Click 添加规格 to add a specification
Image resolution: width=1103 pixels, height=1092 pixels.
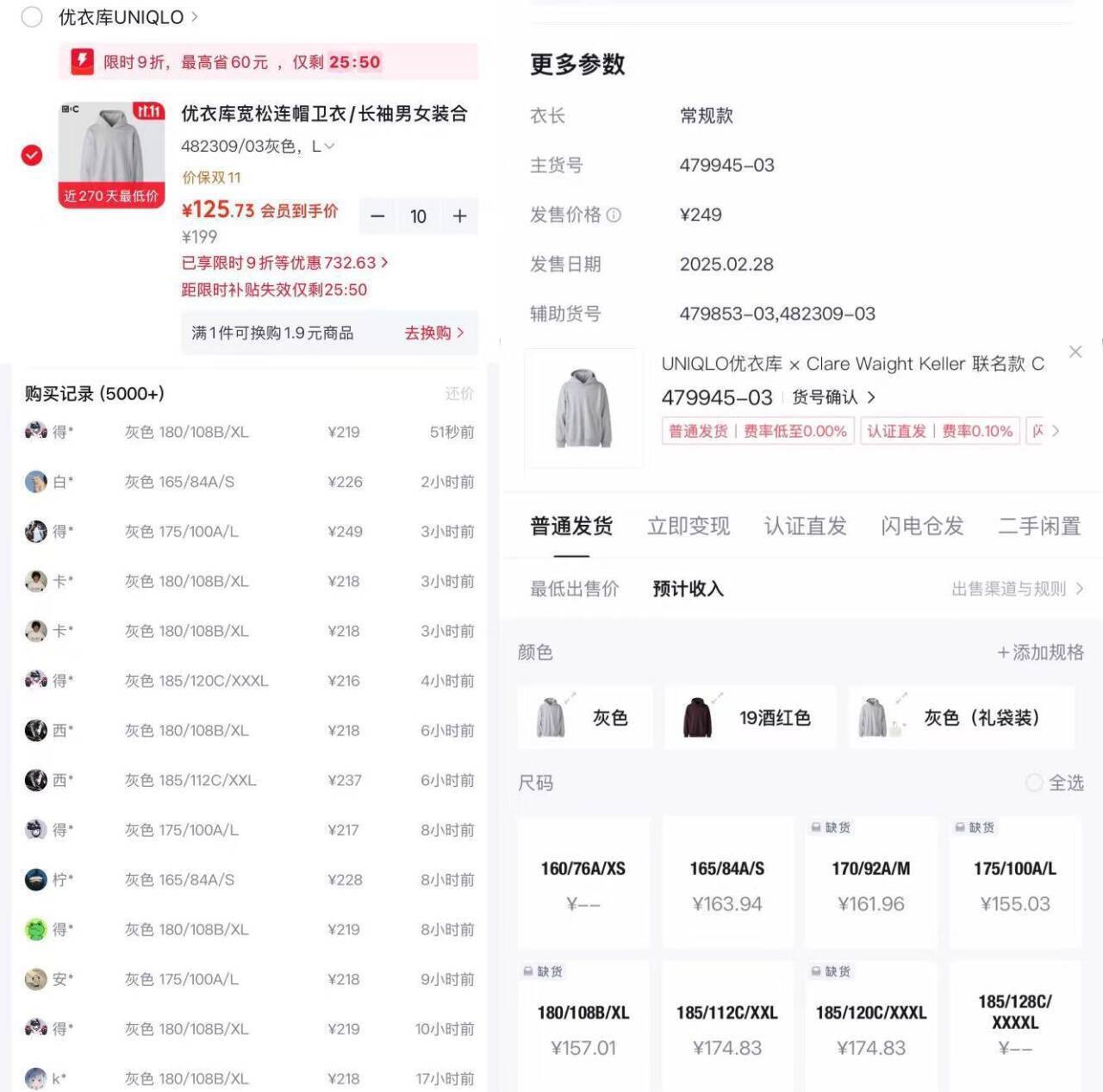pos(1040,652)
